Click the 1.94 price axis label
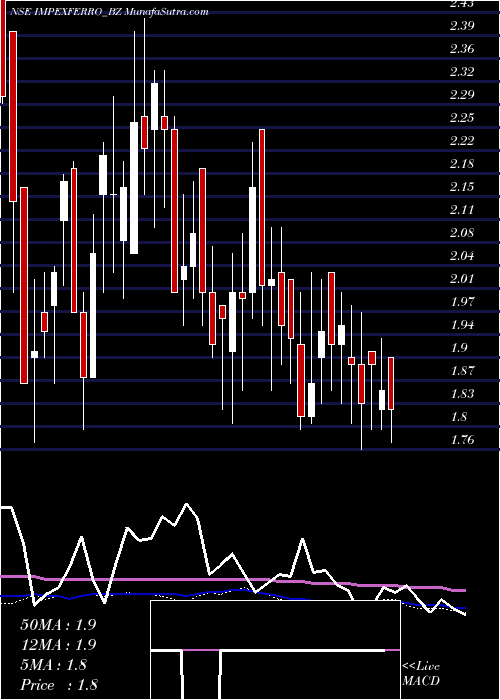500x700 pixels. (461, 325)
